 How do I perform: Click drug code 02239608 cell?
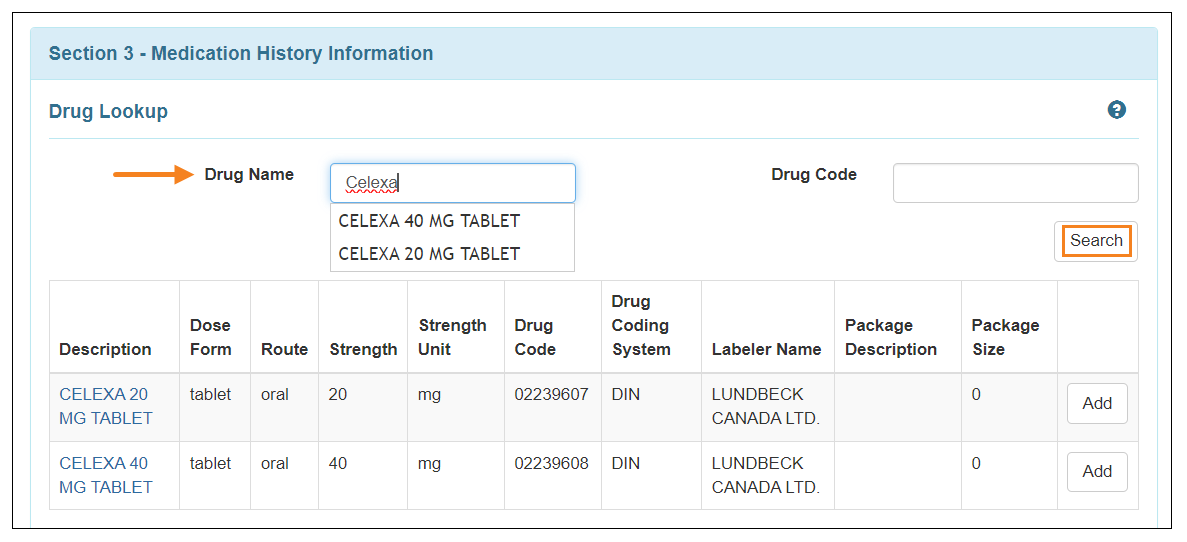click(551, 463)
